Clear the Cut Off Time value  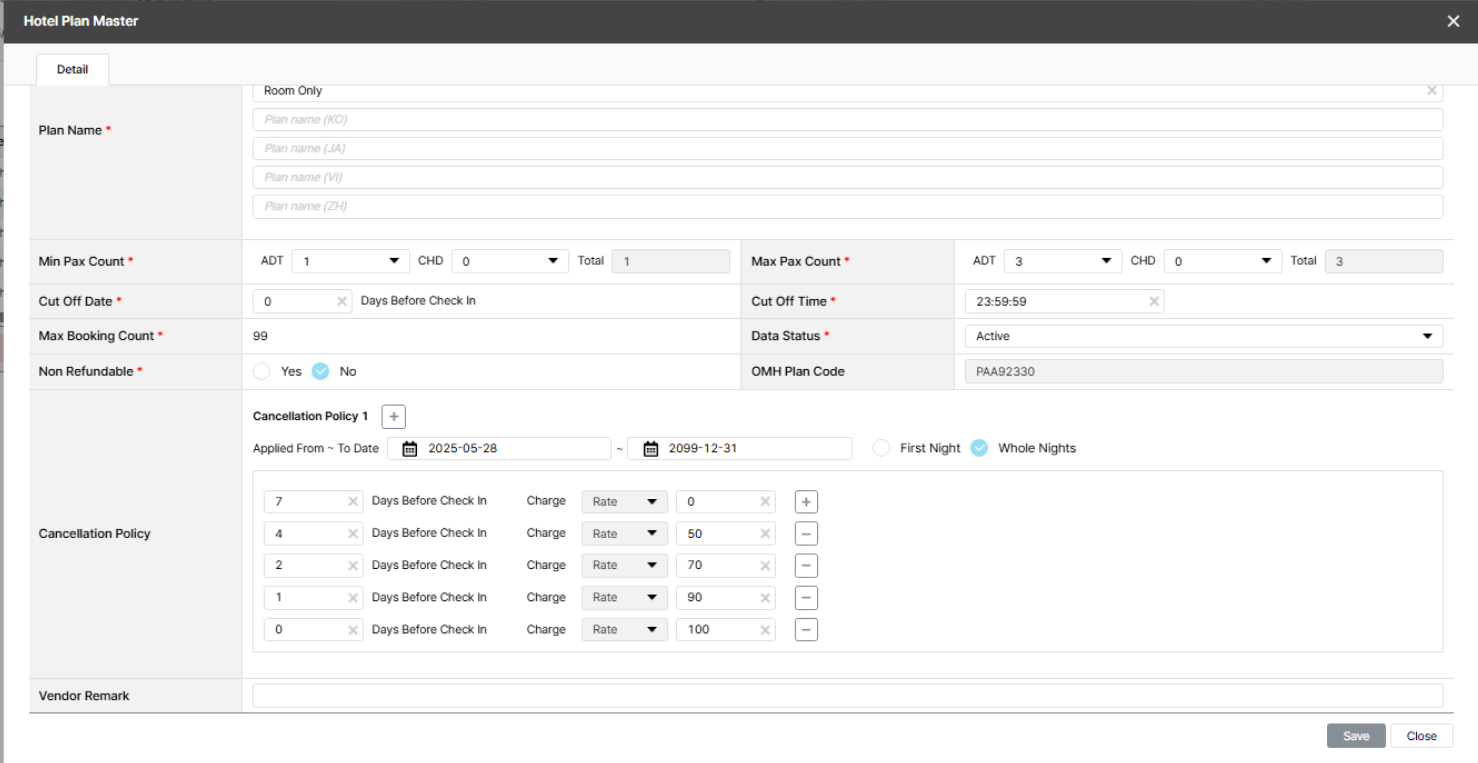pyautogui.click(x=1153, y=301)
